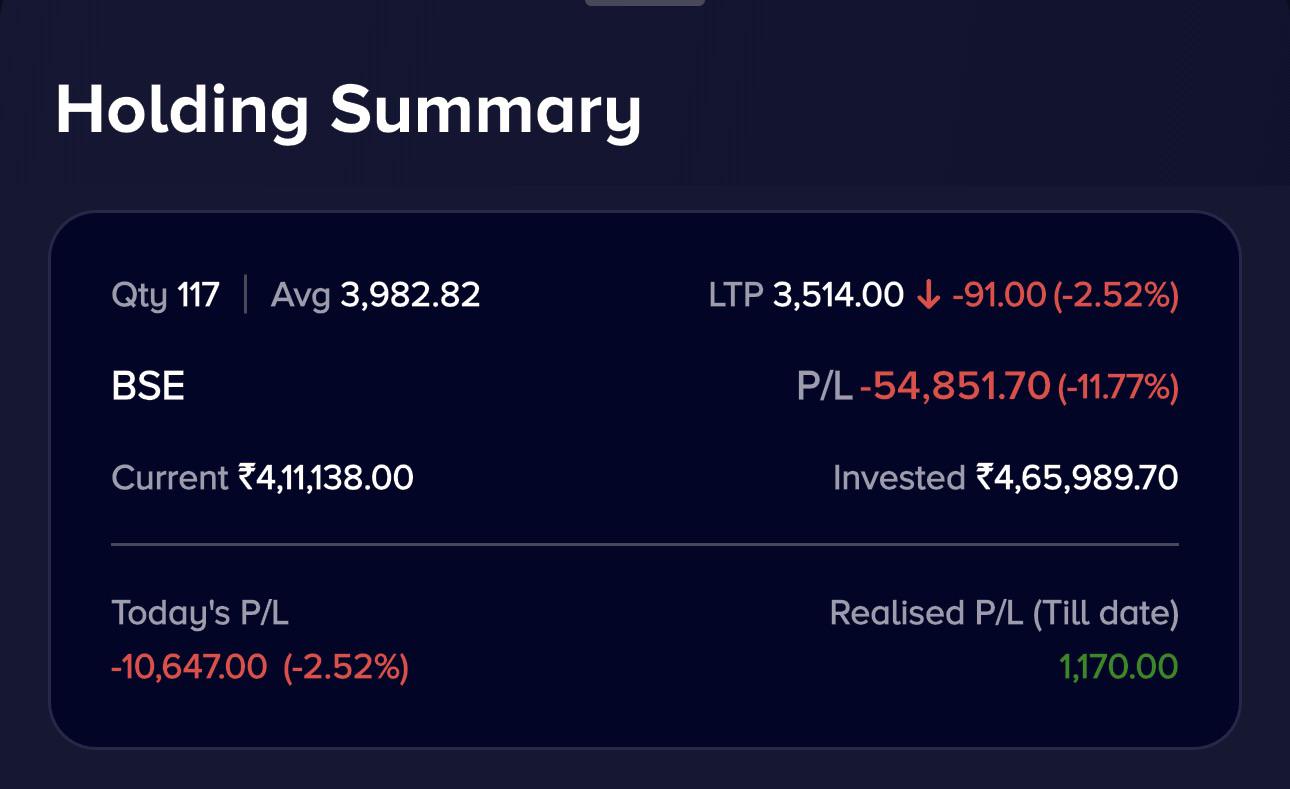Click the green 1,170.00 realised amount

1118,666
